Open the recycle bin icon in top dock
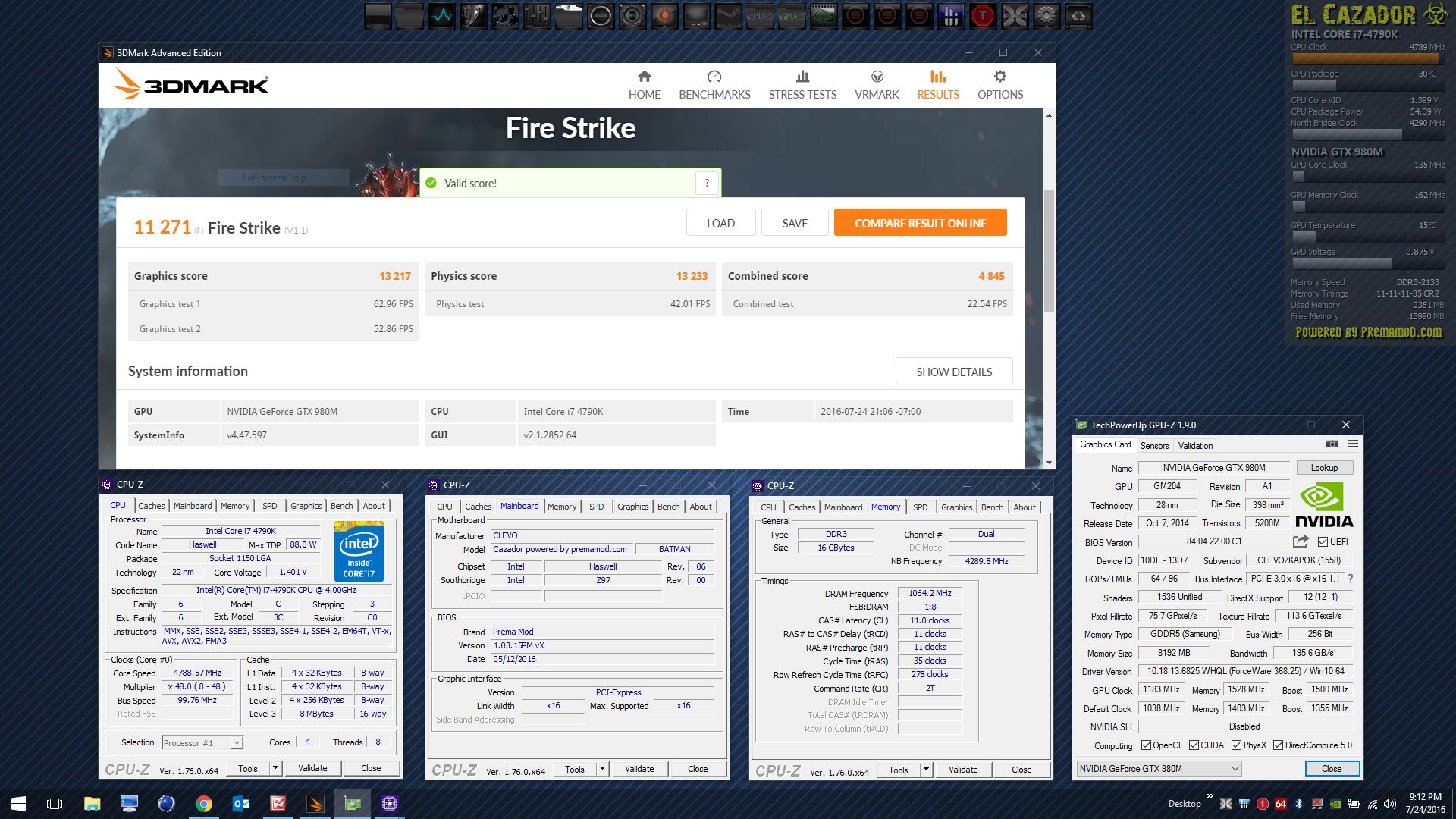Image resolution: width=1456 pixels, height=819 pixels. coord(1078,15)
